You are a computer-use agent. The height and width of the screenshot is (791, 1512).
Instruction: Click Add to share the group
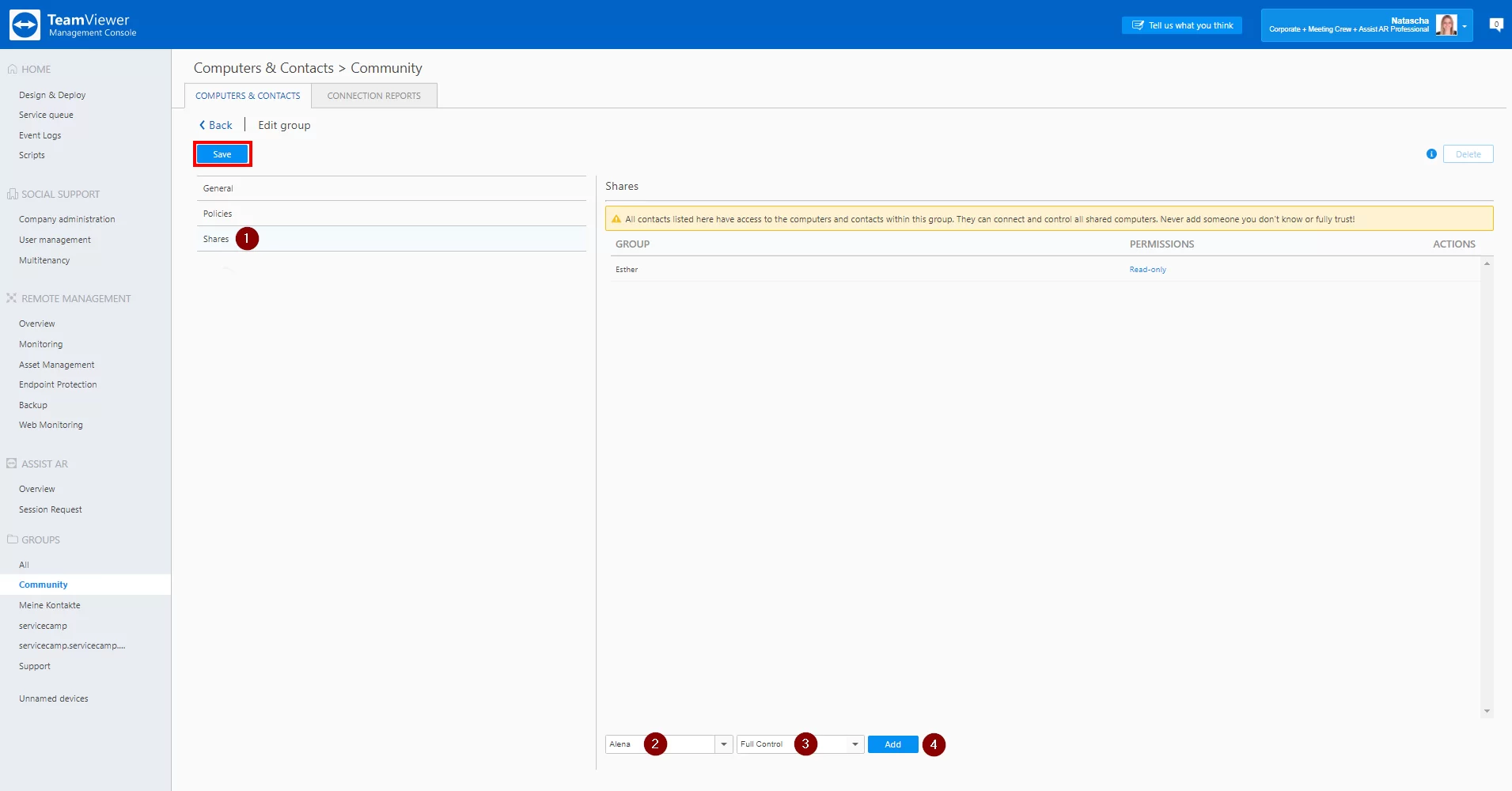[892, 744]
